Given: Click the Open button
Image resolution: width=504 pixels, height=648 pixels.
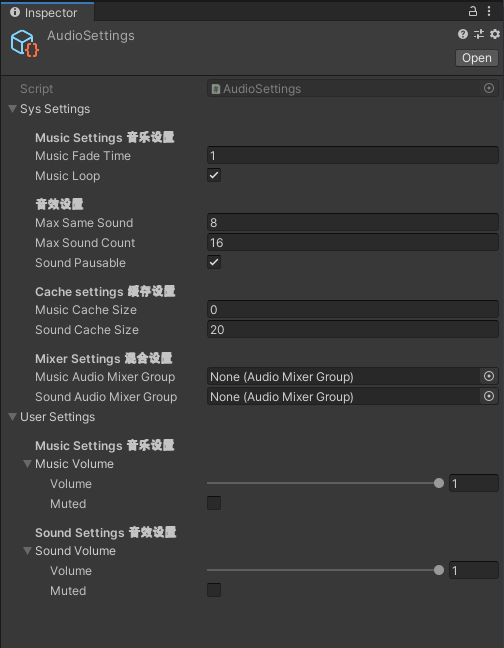Looking at the screenshot, I should tap(477, 58).
